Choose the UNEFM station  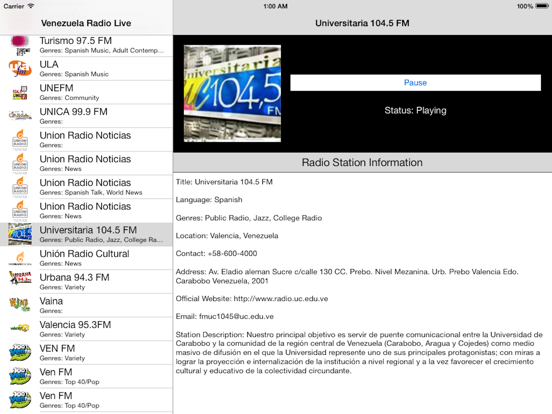[x=86, y=92]
